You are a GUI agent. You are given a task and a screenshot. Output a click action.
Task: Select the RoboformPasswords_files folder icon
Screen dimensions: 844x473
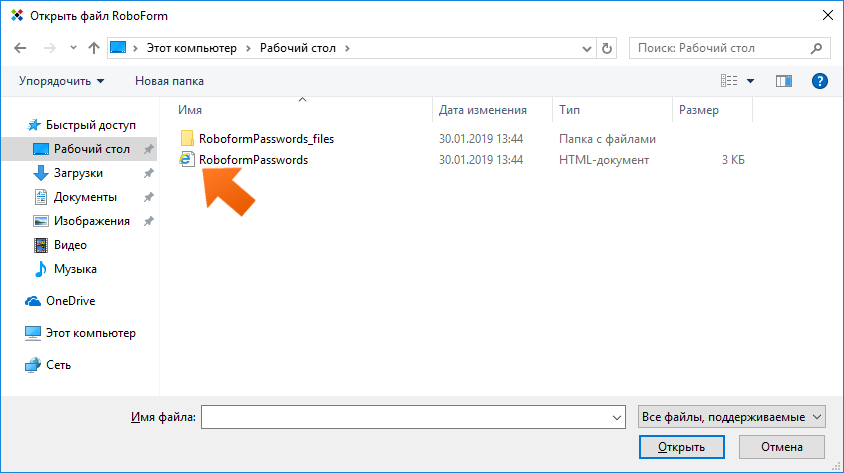[187, 138]
